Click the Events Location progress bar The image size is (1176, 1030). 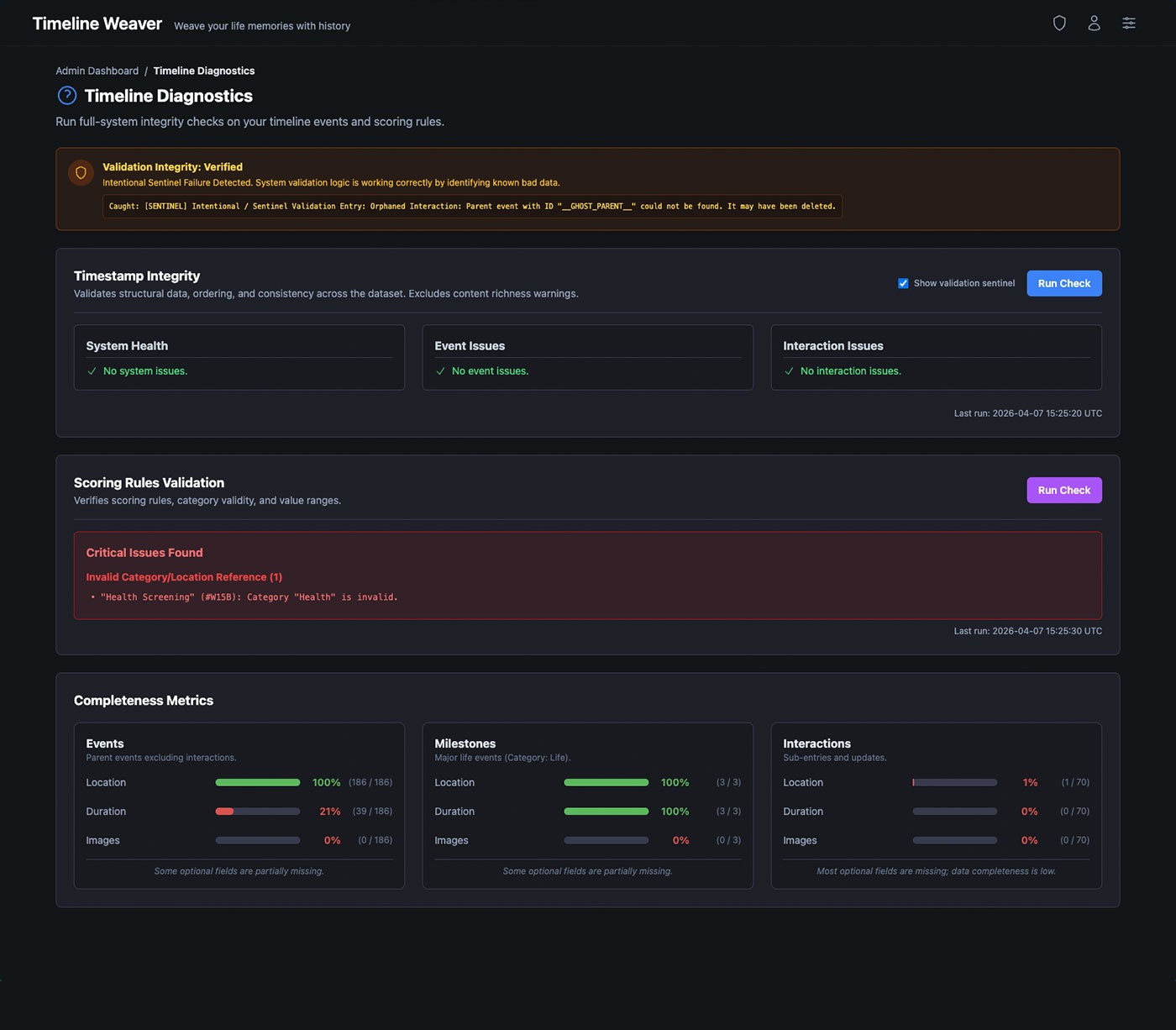[x=257, y=782]
